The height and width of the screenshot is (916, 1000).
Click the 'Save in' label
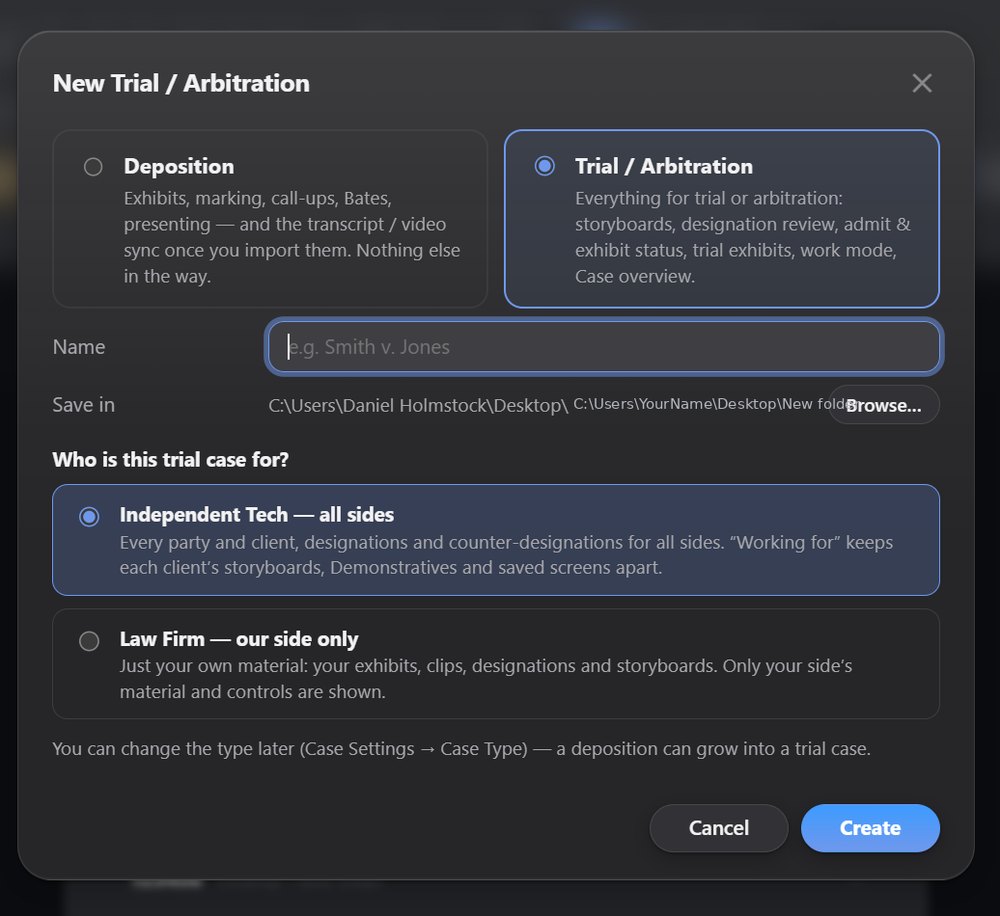(x=84, y=405)
